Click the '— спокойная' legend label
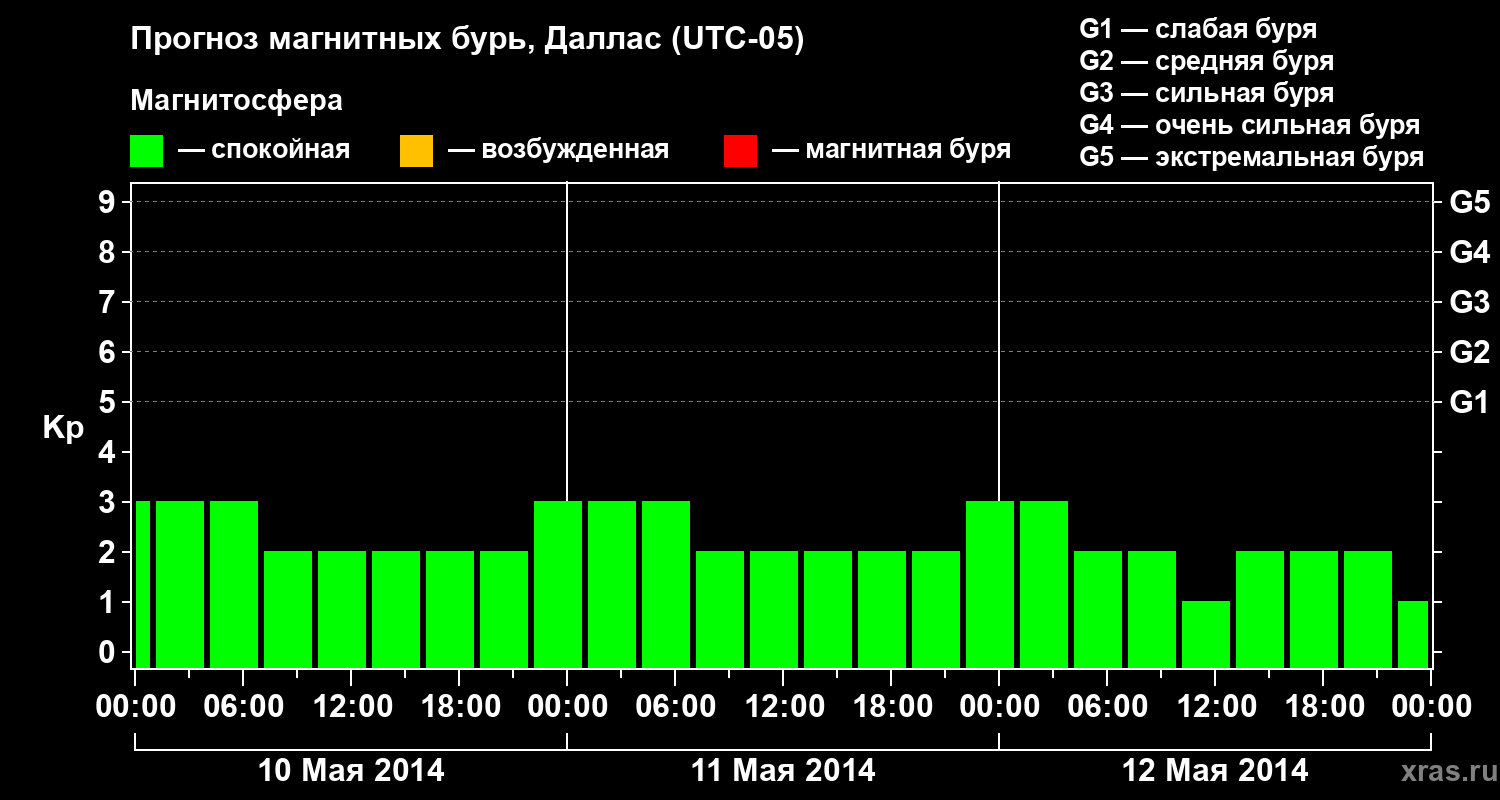This screenshot has height=800, width=1500. pyautogui.click(x=264, y=150)
